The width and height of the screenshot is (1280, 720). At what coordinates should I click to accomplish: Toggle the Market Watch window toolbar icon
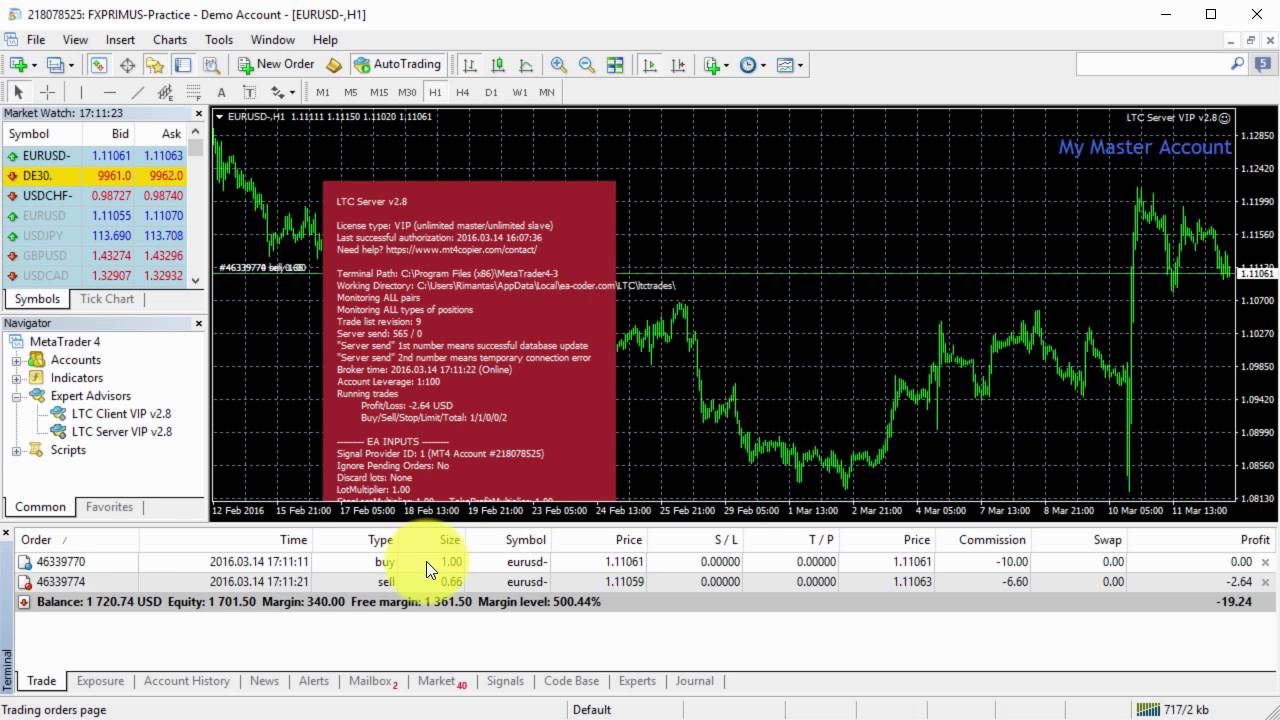98,65
